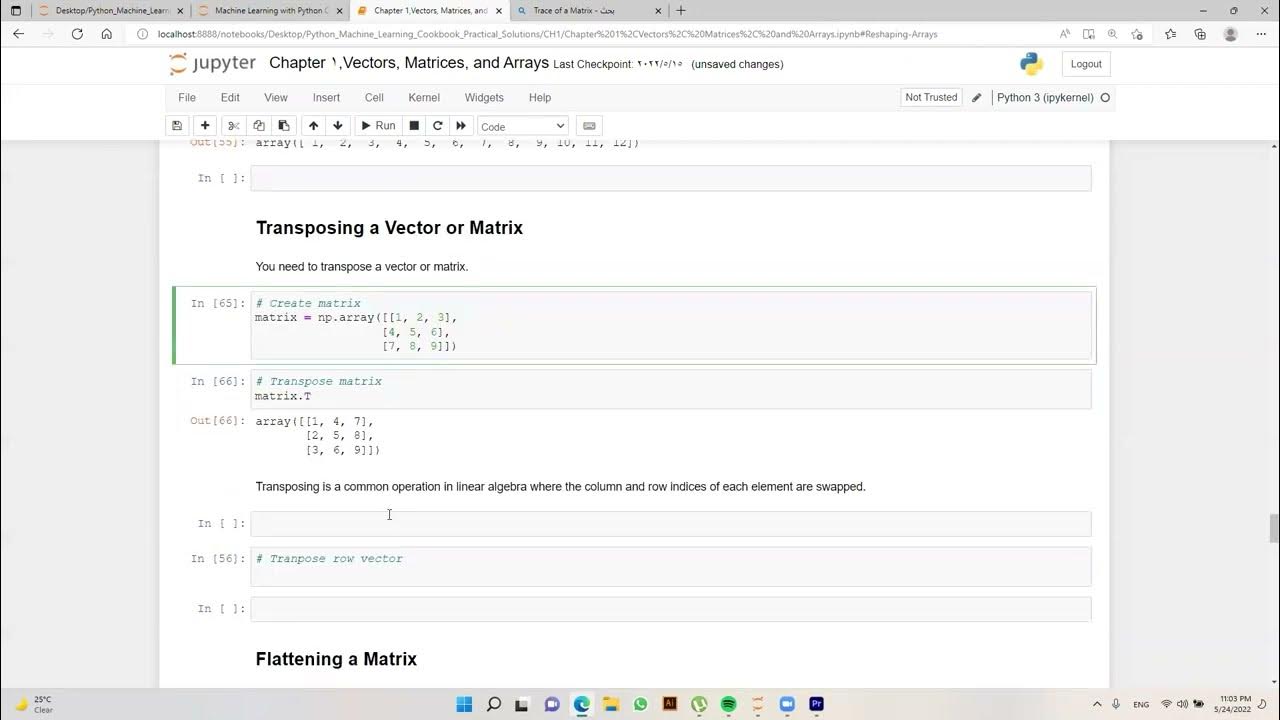1280x720 pixels.
Task: Open taskbar search magnifier
Action: click(494, 704)
